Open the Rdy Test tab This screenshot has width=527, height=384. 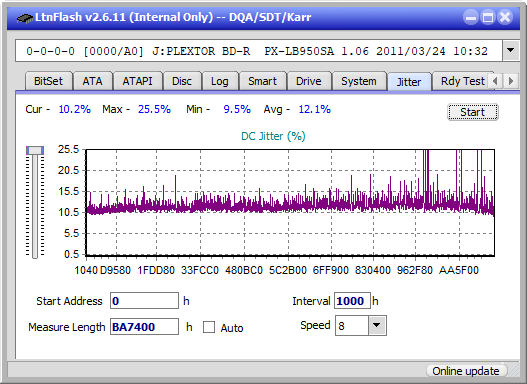pos(462,81)
